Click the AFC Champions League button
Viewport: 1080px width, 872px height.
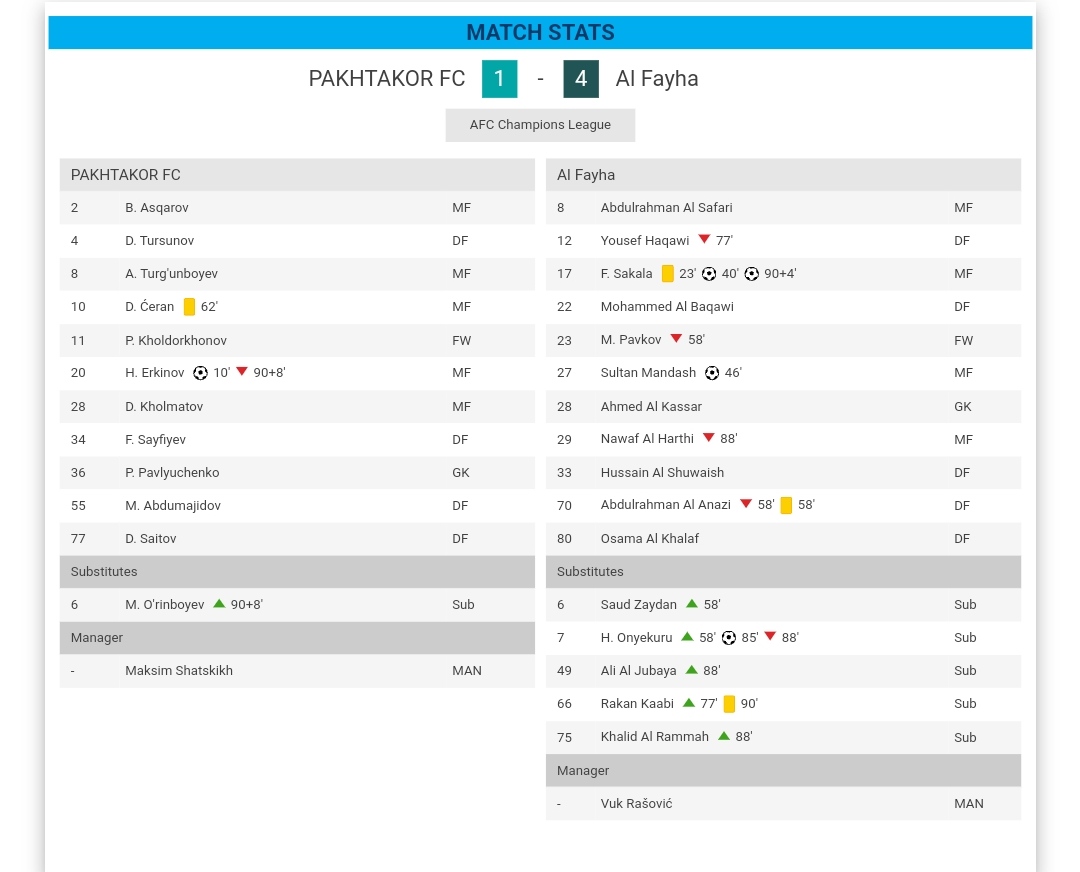540,125
